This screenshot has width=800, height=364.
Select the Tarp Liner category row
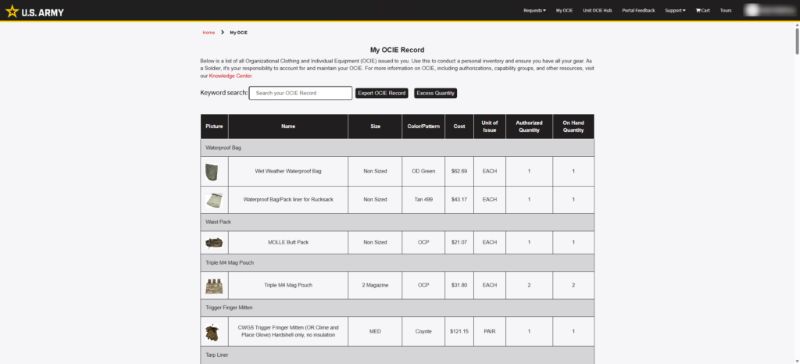coord(397,355)
